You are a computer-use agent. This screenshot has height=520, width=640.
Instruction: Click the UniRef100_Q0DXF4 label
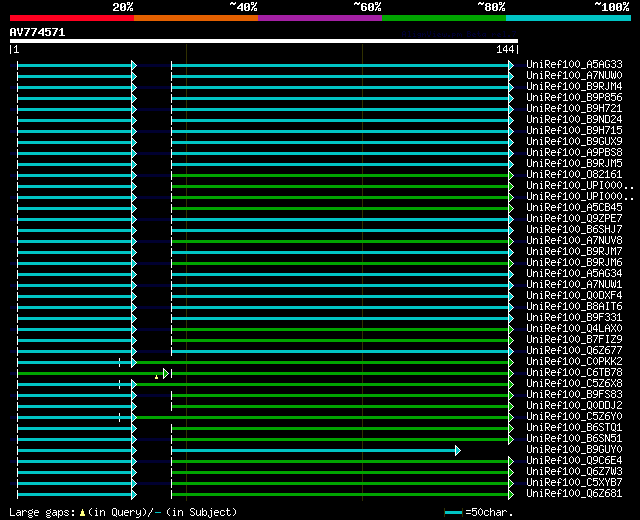tap(574, 296)
